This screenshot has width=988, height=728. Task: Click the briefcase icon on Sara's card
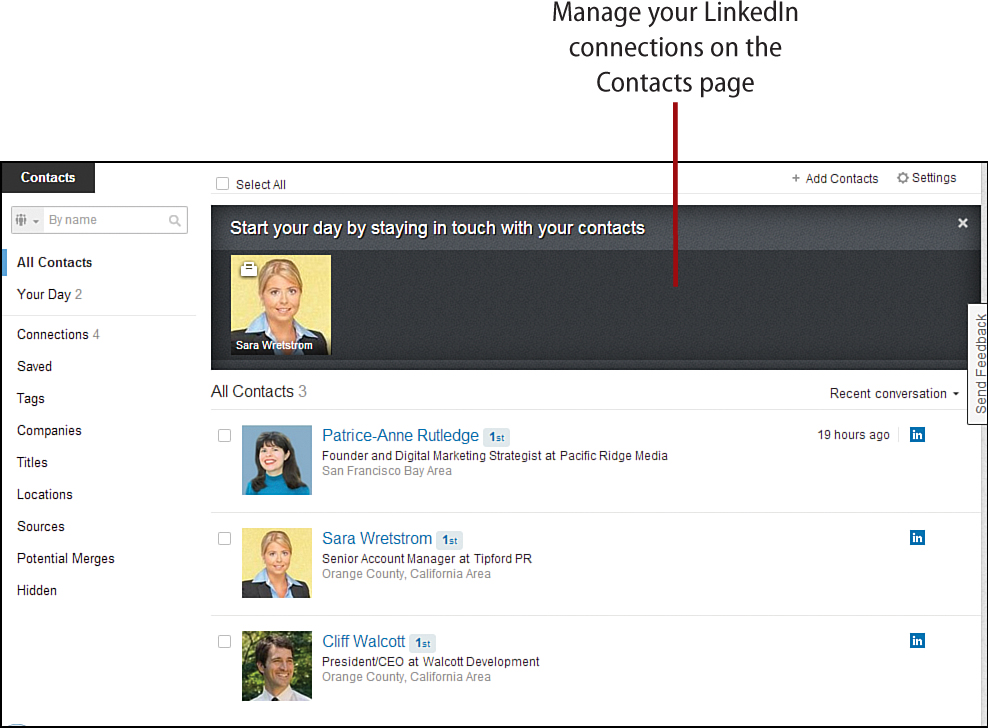coord(249,269)
